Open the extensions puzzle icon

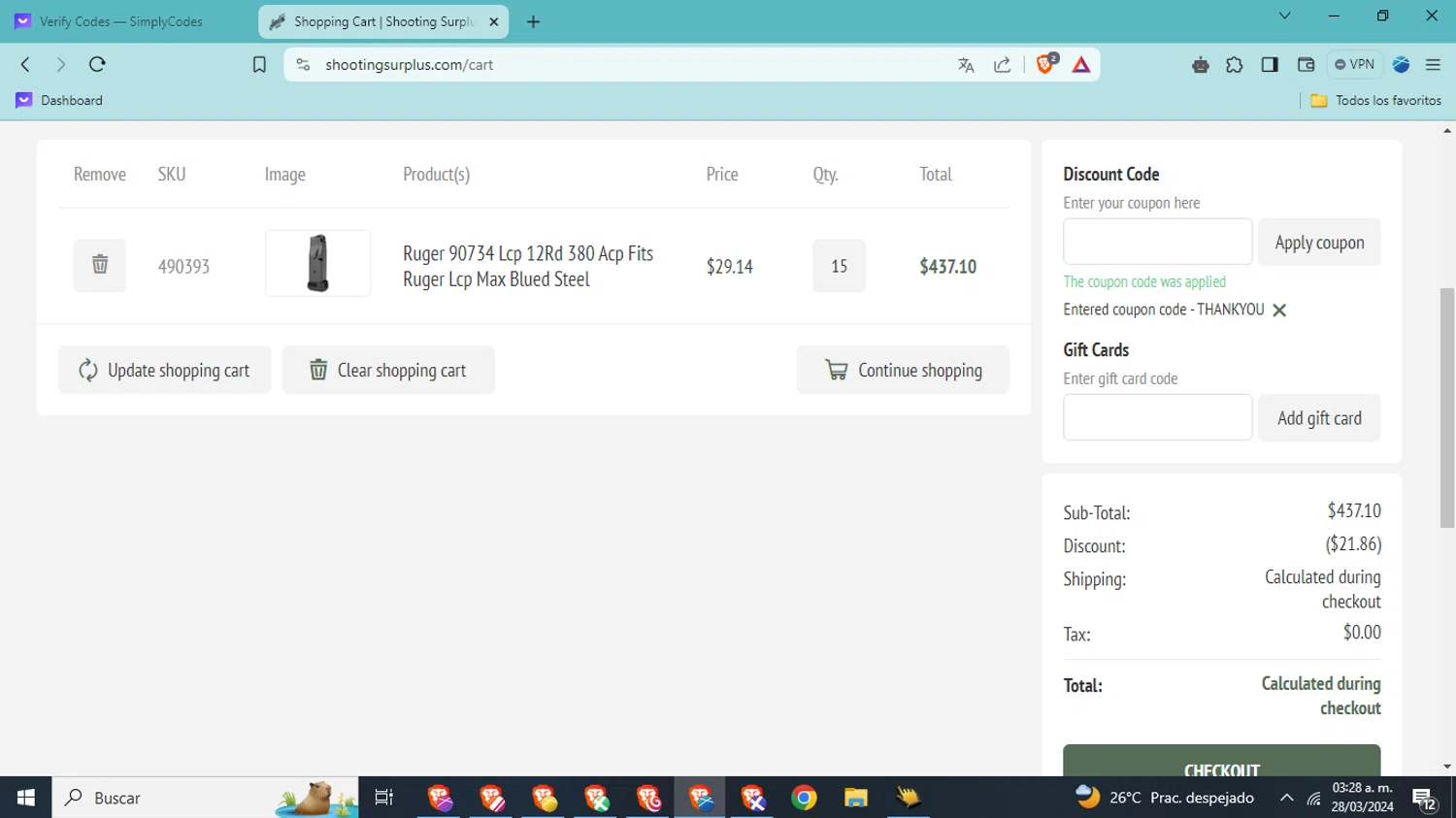pos(1235,65)
